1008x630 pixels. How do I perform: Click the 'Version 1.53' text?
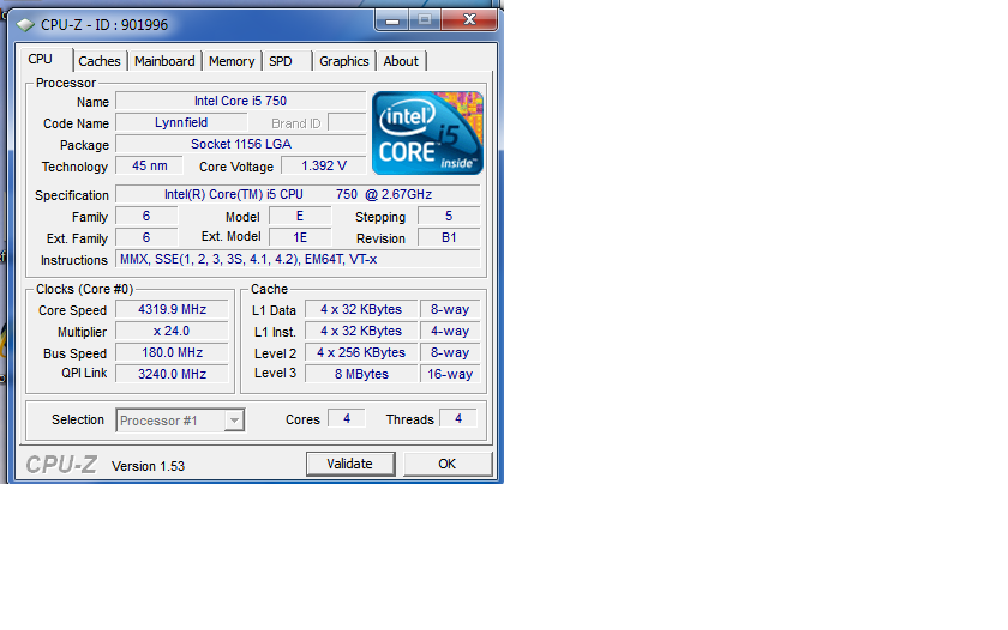point(148,466)
